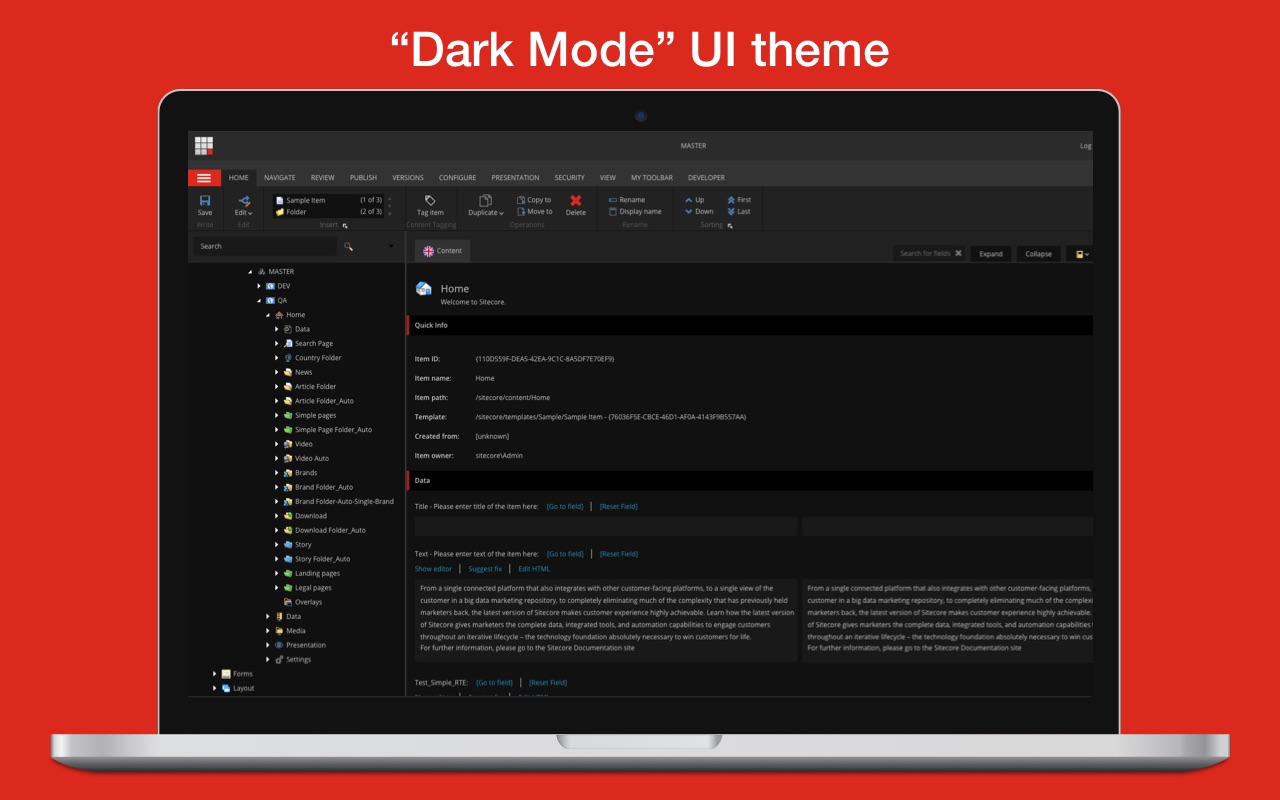
Task: Switch to the PUBLISH ribbon tab
Action: (363, 178)
